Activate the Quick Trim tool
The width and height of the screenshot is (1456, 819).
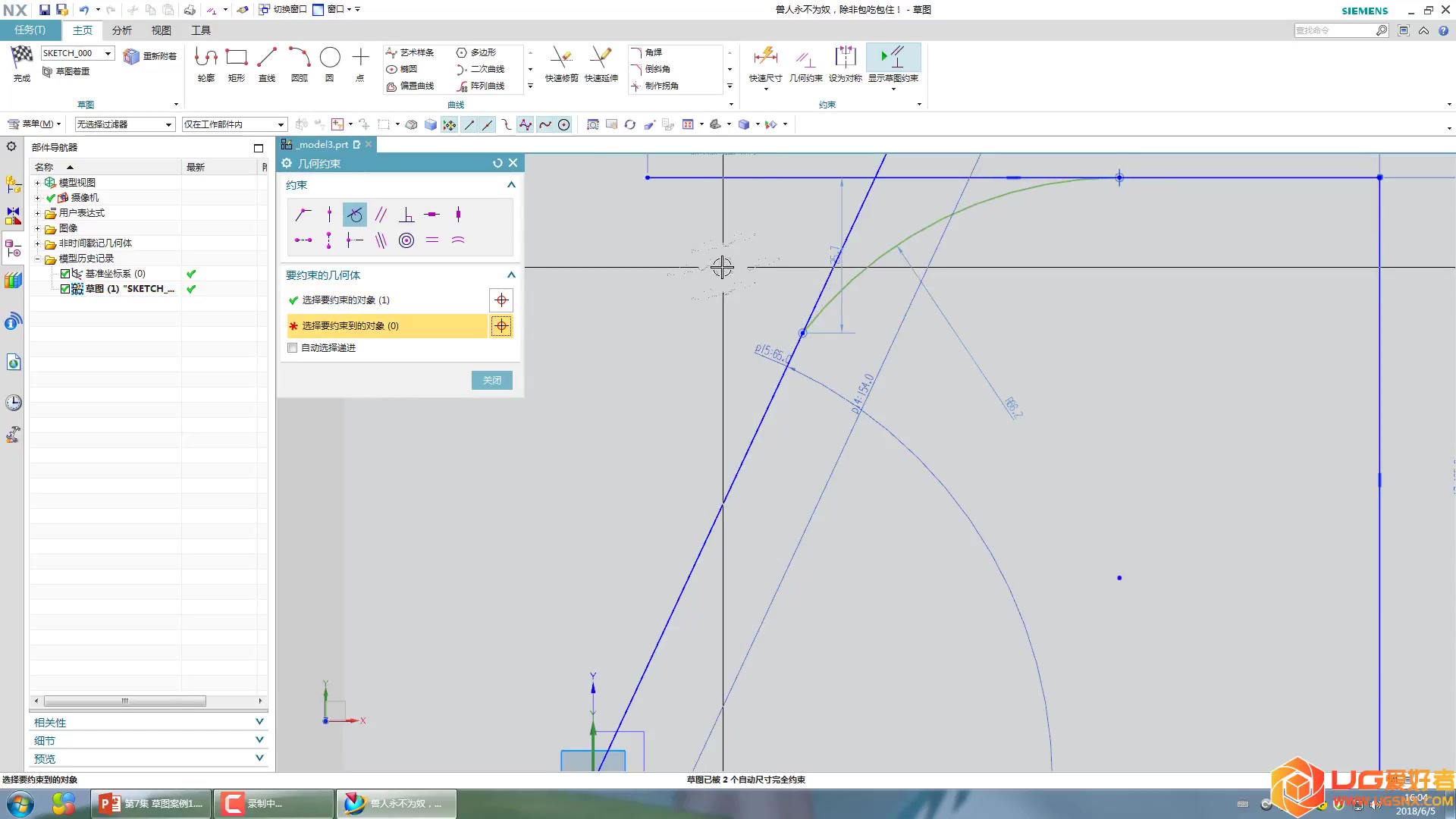click(x=561, y=59)
